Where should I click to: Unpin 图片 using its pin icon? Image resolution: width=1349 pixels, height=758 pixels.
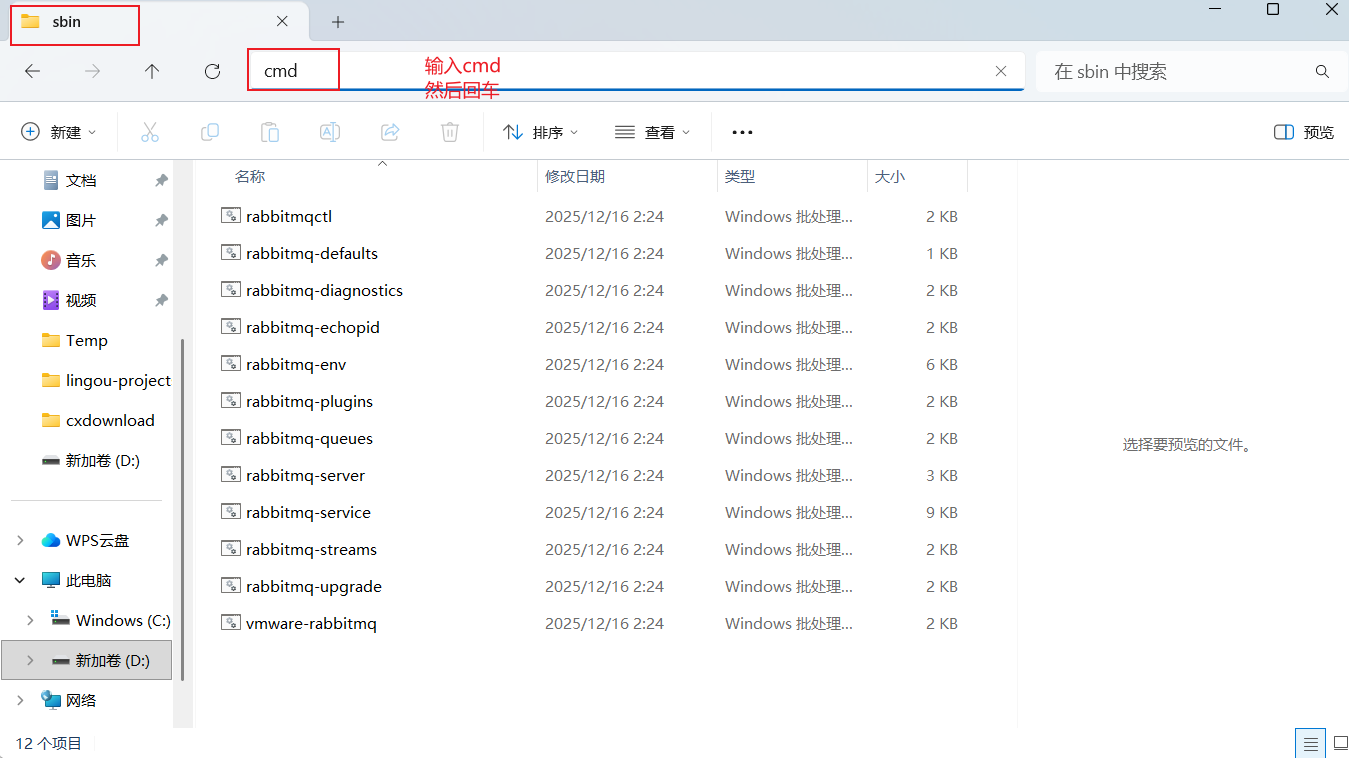[161, 220]
